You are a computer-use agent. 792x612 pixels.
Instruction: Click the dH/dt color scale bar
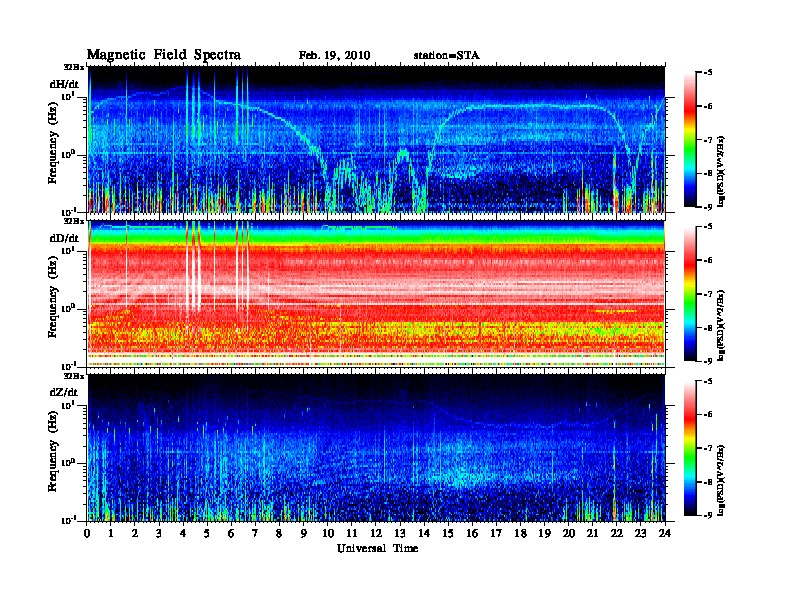(x=690, y=140)
